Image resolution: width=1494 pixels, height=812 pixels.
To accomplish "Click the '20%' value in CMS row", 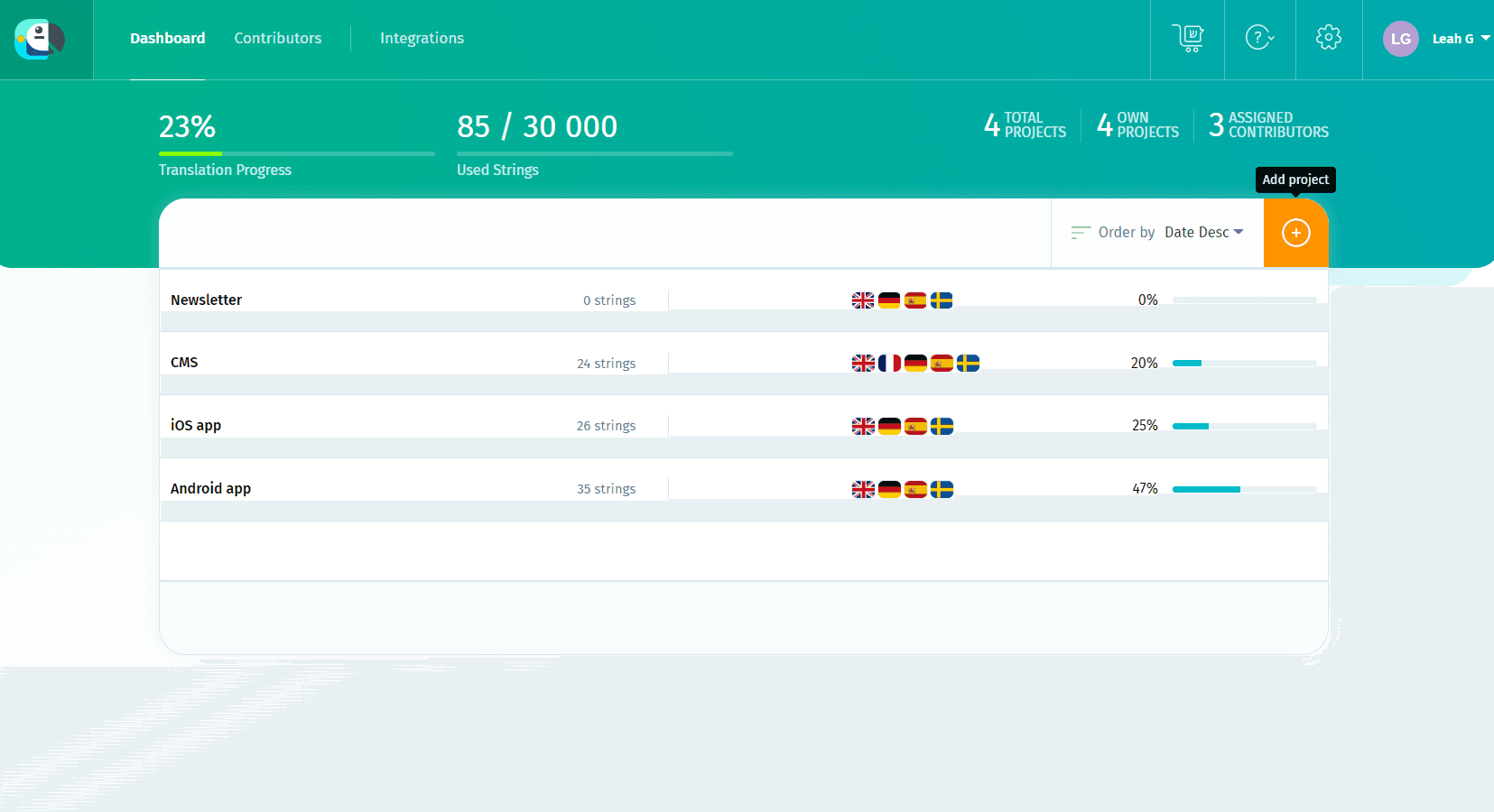I will [x=1145, y=363].
